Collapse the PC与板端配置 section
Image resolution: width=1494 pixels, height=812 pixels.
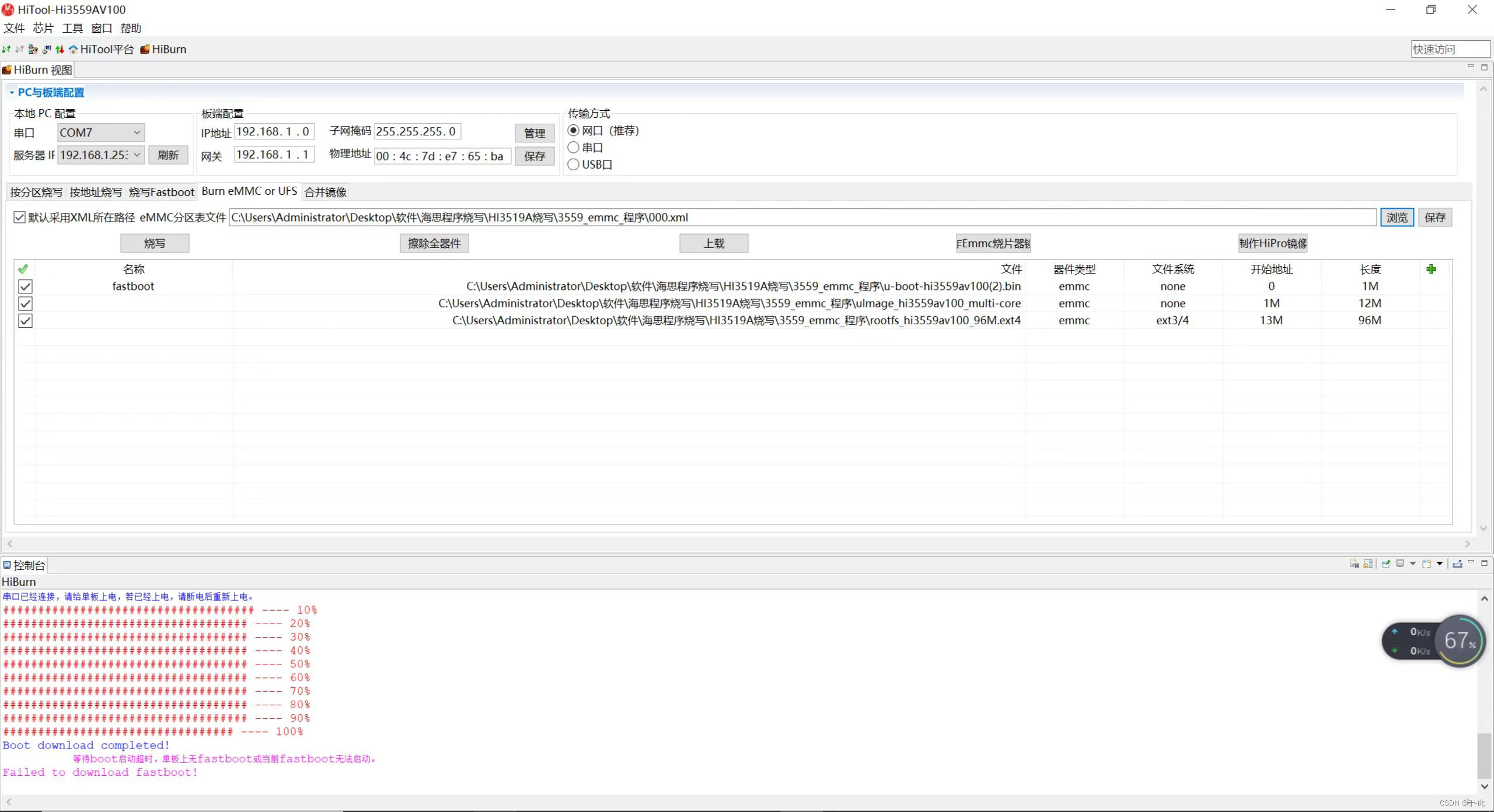point(12,92)
